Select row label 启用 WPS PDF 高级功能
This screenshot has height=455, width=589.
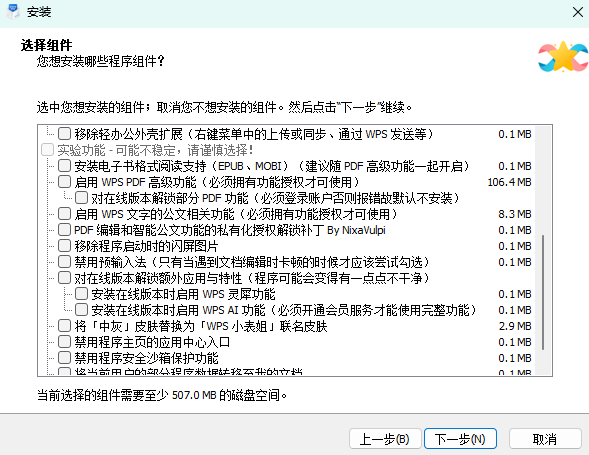point(216,182)
